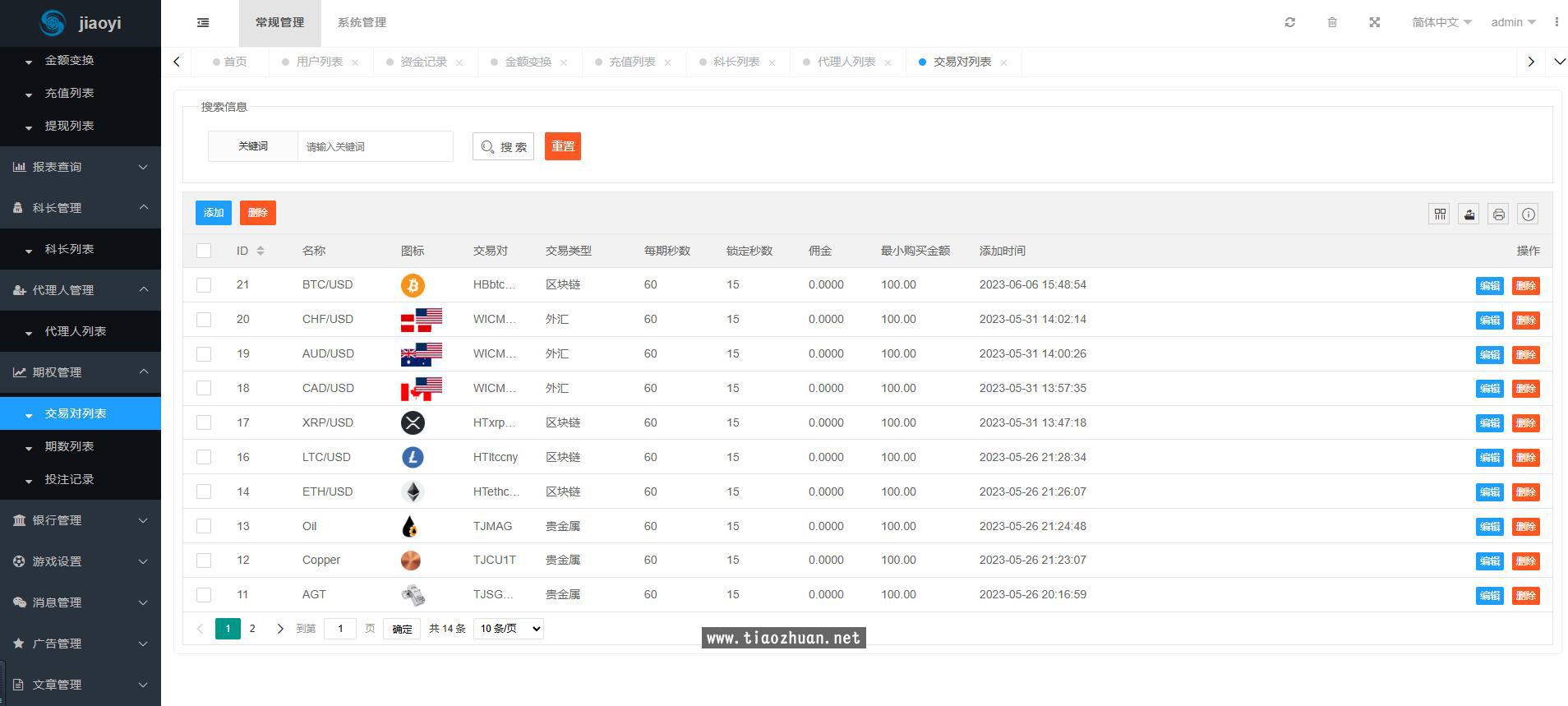Switch to the 用户列表 page tab
The height and width of the screenshot is (706, 1568).
pos(319,62)
